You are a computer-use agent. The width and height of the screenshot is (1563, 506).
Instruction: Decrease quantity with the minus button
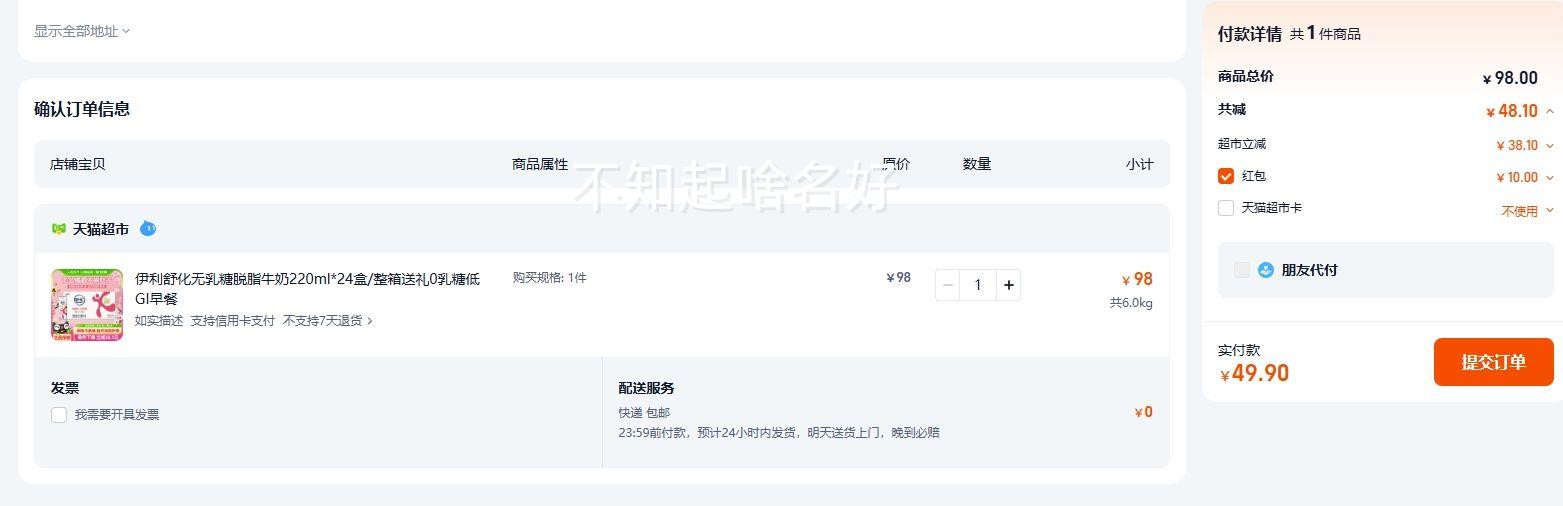point(948,285)
